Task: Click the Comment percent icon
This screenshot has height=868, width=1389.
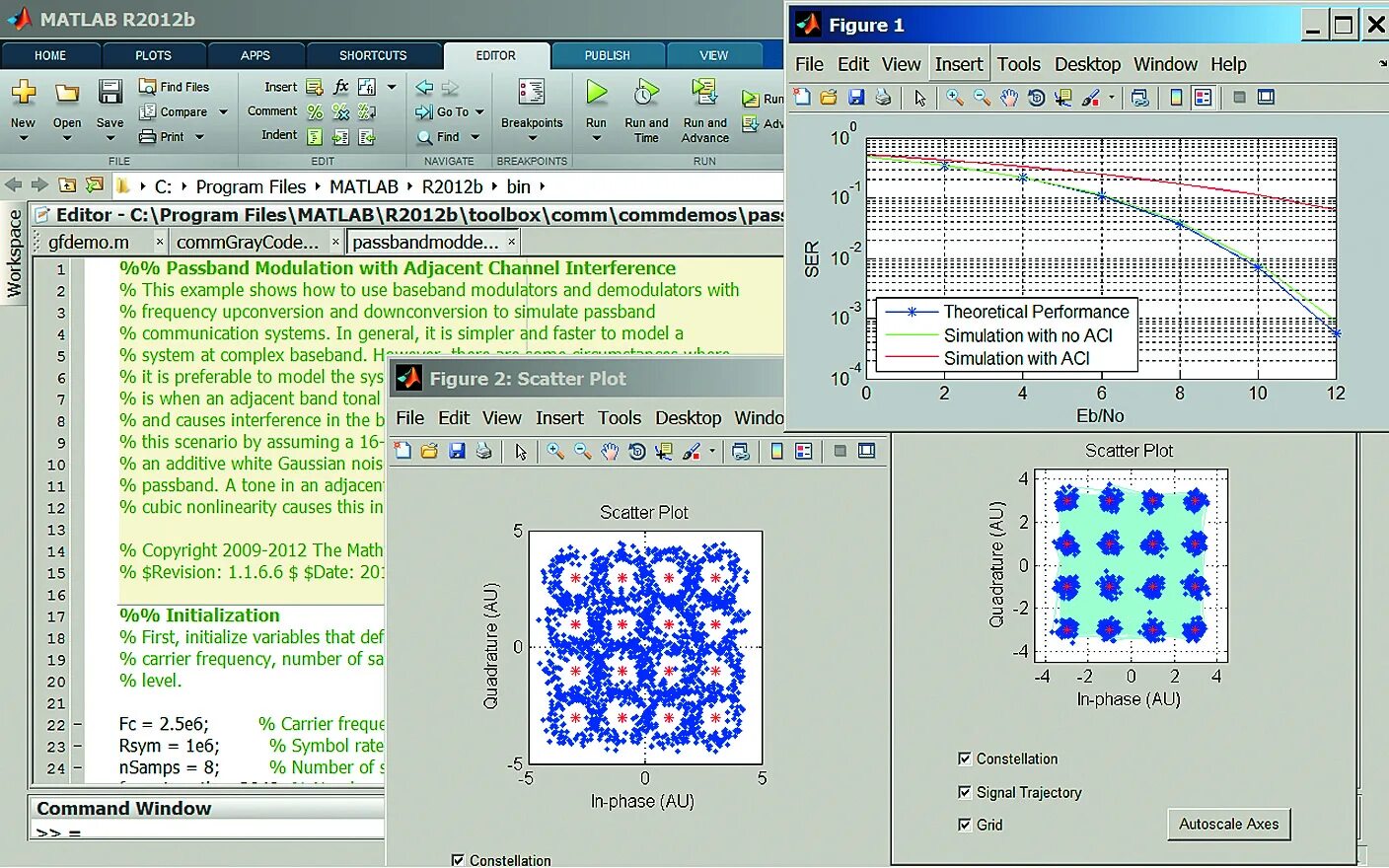Action: coord(315,111)
